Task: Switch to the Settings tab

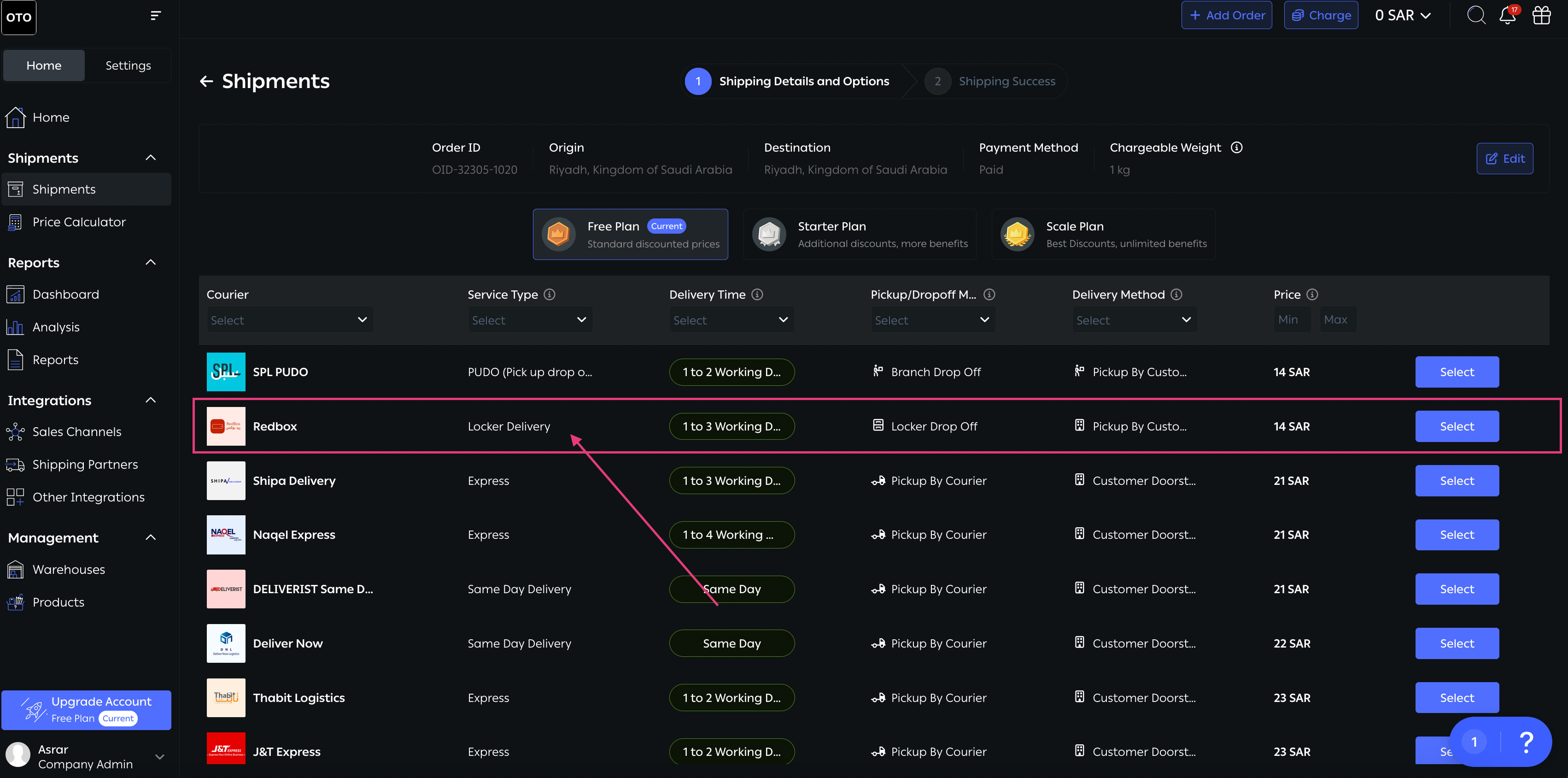Action: point(128,65)
